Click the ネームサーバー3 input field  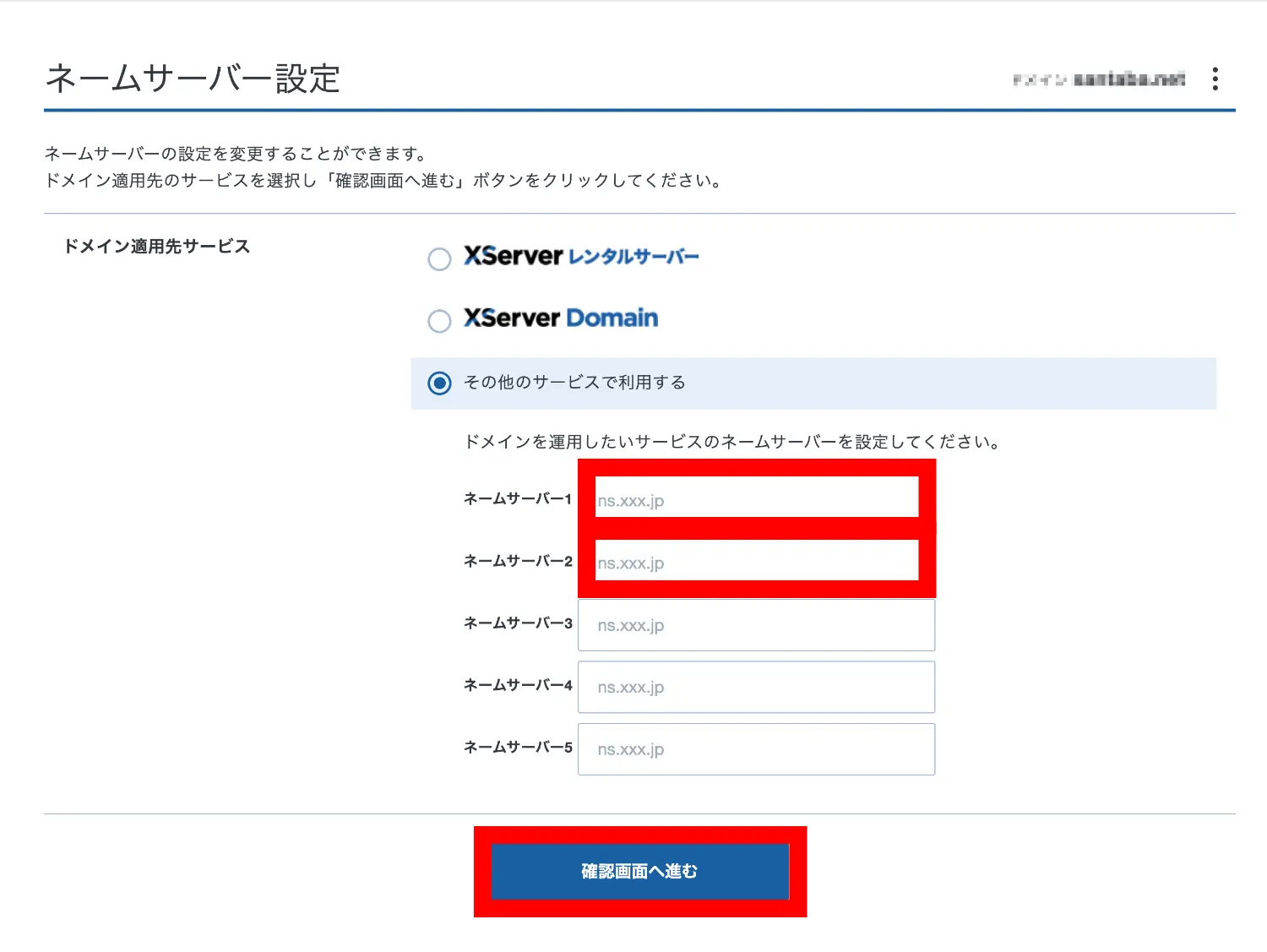click(x=756, y=625)
